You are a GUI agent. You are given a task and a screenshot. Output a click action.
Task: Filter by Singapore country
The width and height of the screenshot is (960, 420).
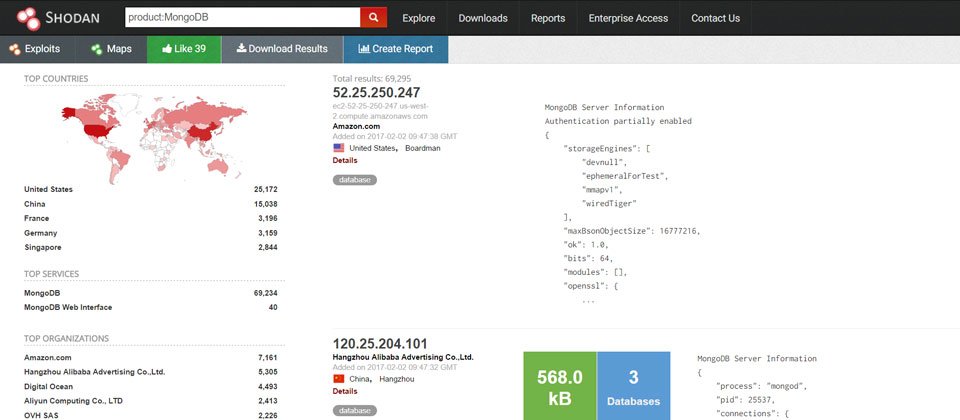coord(43,247)
